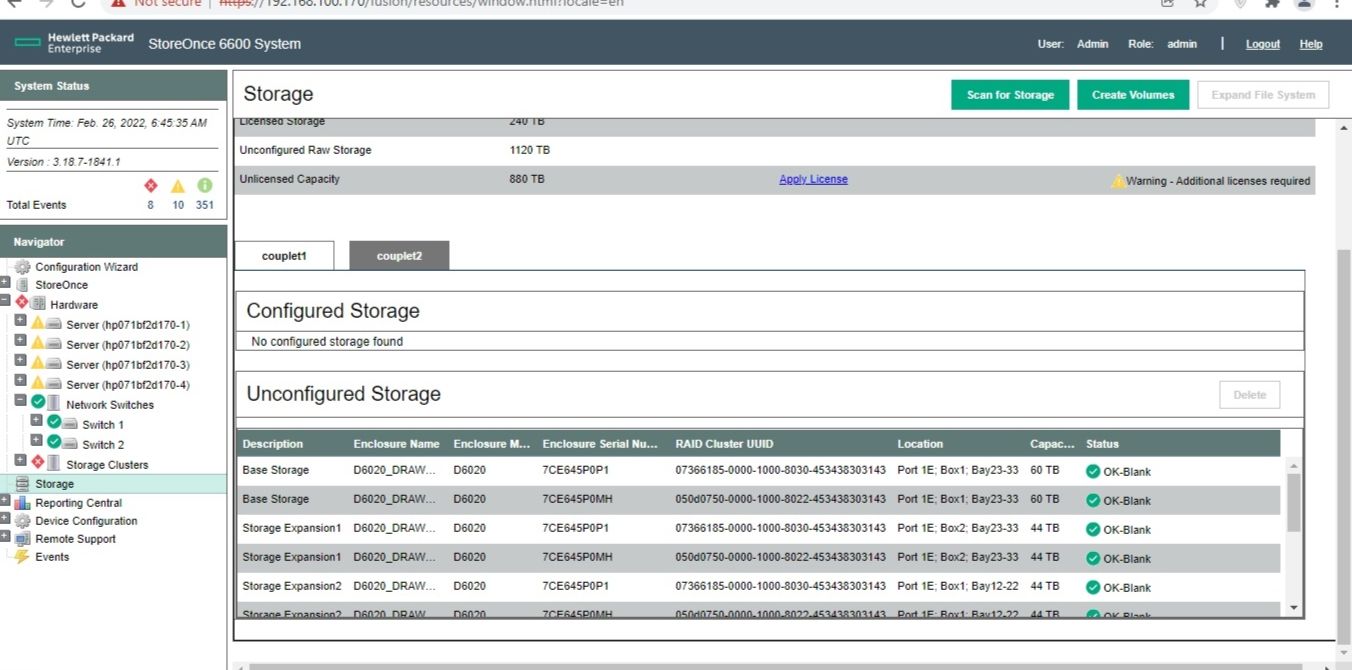Click the green check icon beside Network Switches

(x=38, y=402)
